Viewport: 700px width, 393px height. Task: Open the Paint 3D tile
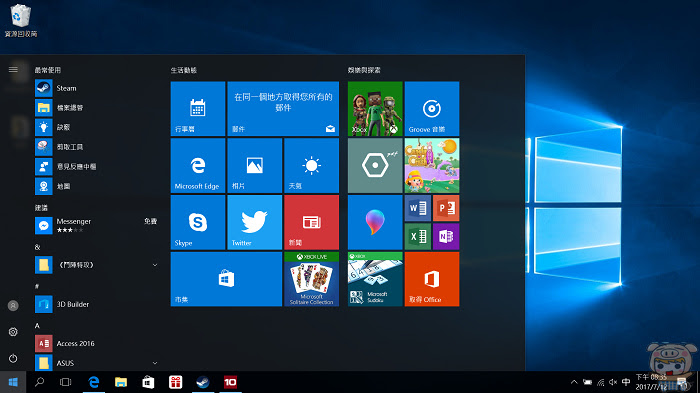375,222
